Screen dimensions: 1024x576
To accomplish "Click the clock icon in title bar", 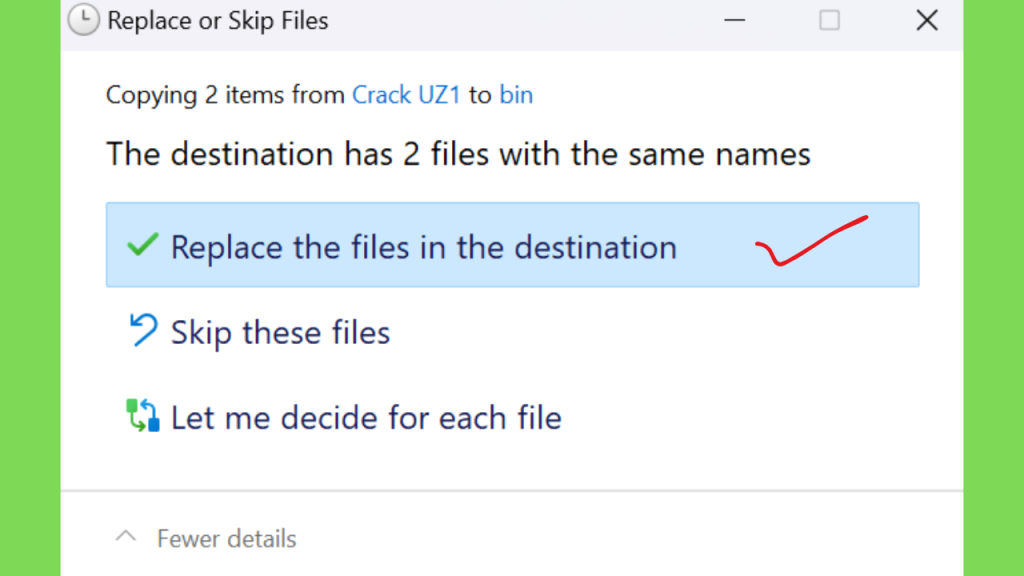I will [x=84, y=20].
